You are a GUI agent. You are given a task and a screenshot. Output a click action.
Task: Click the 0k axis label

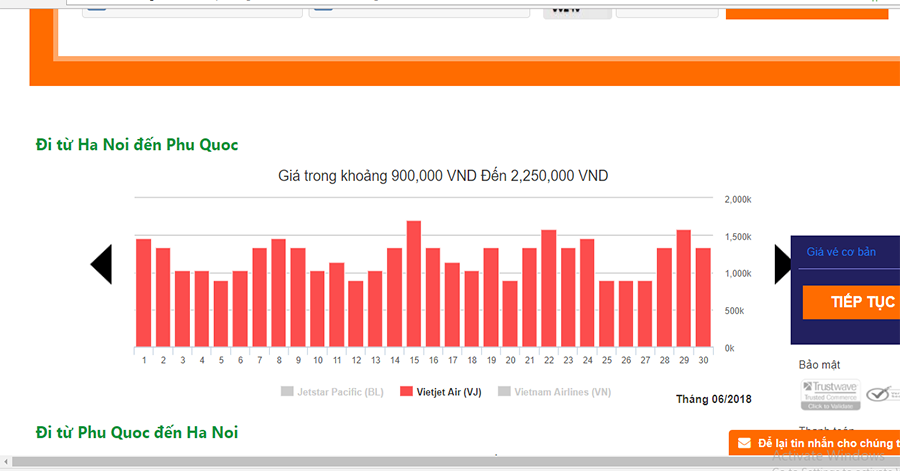pyautogui.click(x=730, y=348)
